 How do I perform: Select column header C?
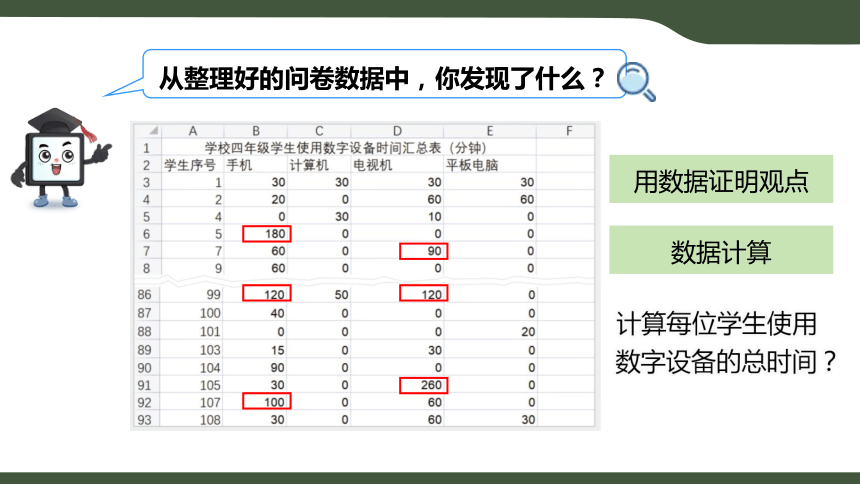click(319, 131)
